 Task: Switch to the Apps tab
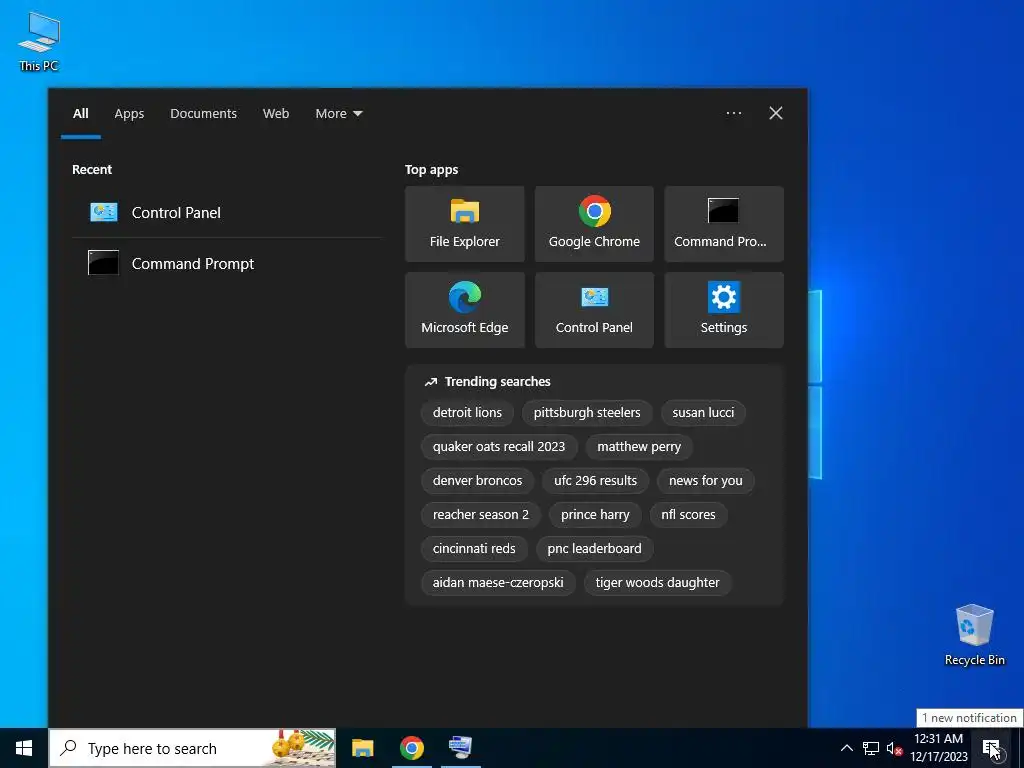(129, 114)
